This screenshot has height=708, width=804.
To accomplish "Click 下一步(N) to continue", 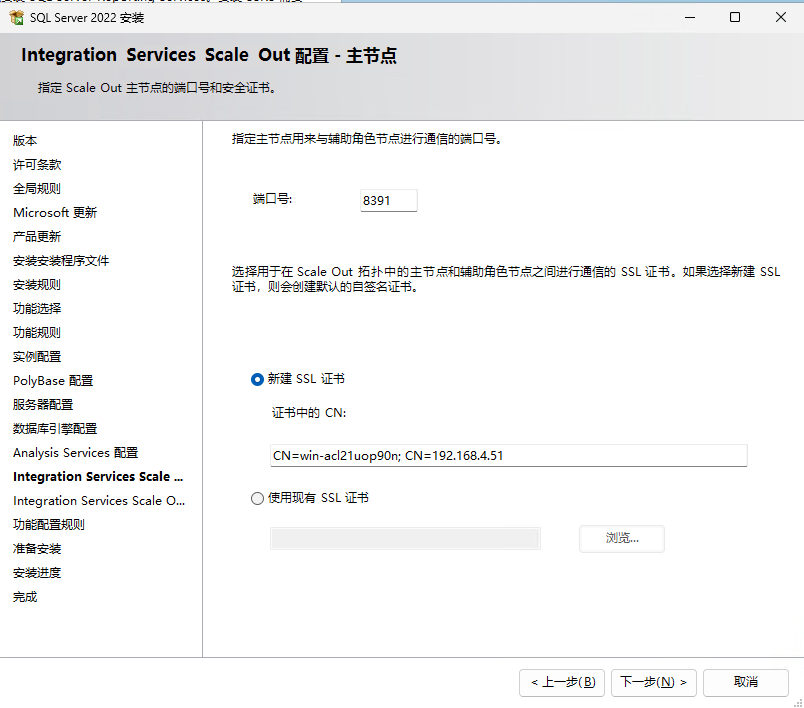I will point(653,682).
